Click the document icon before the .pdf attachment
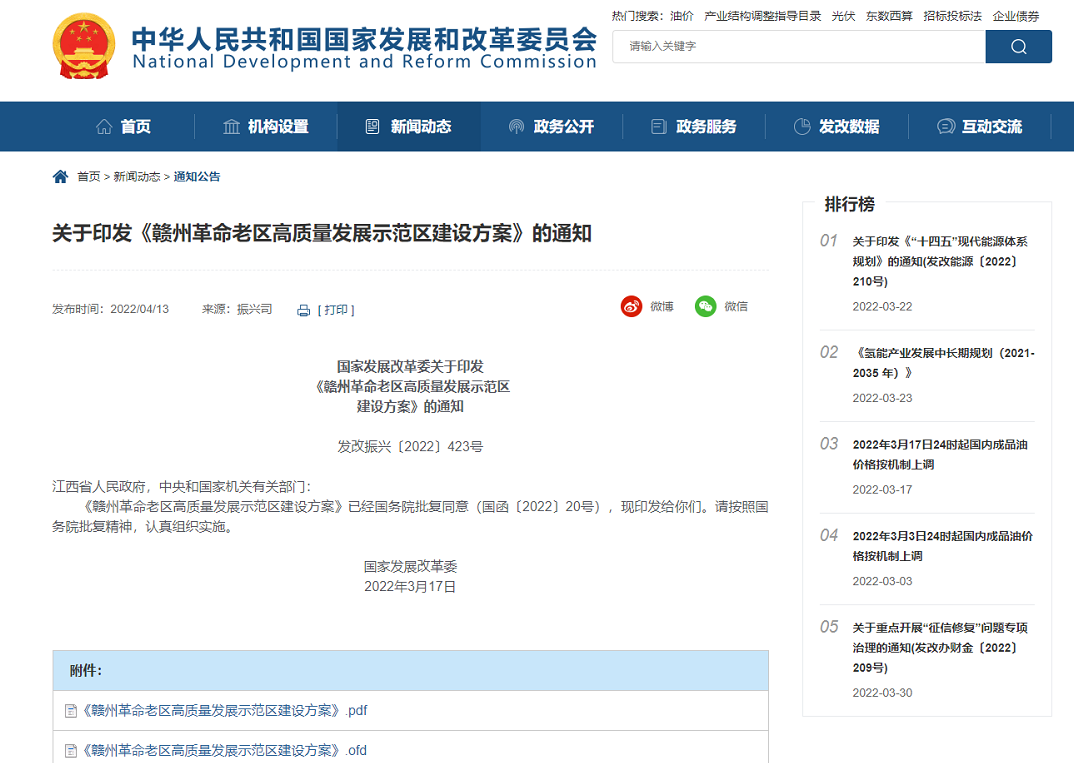 coord(69,710)
